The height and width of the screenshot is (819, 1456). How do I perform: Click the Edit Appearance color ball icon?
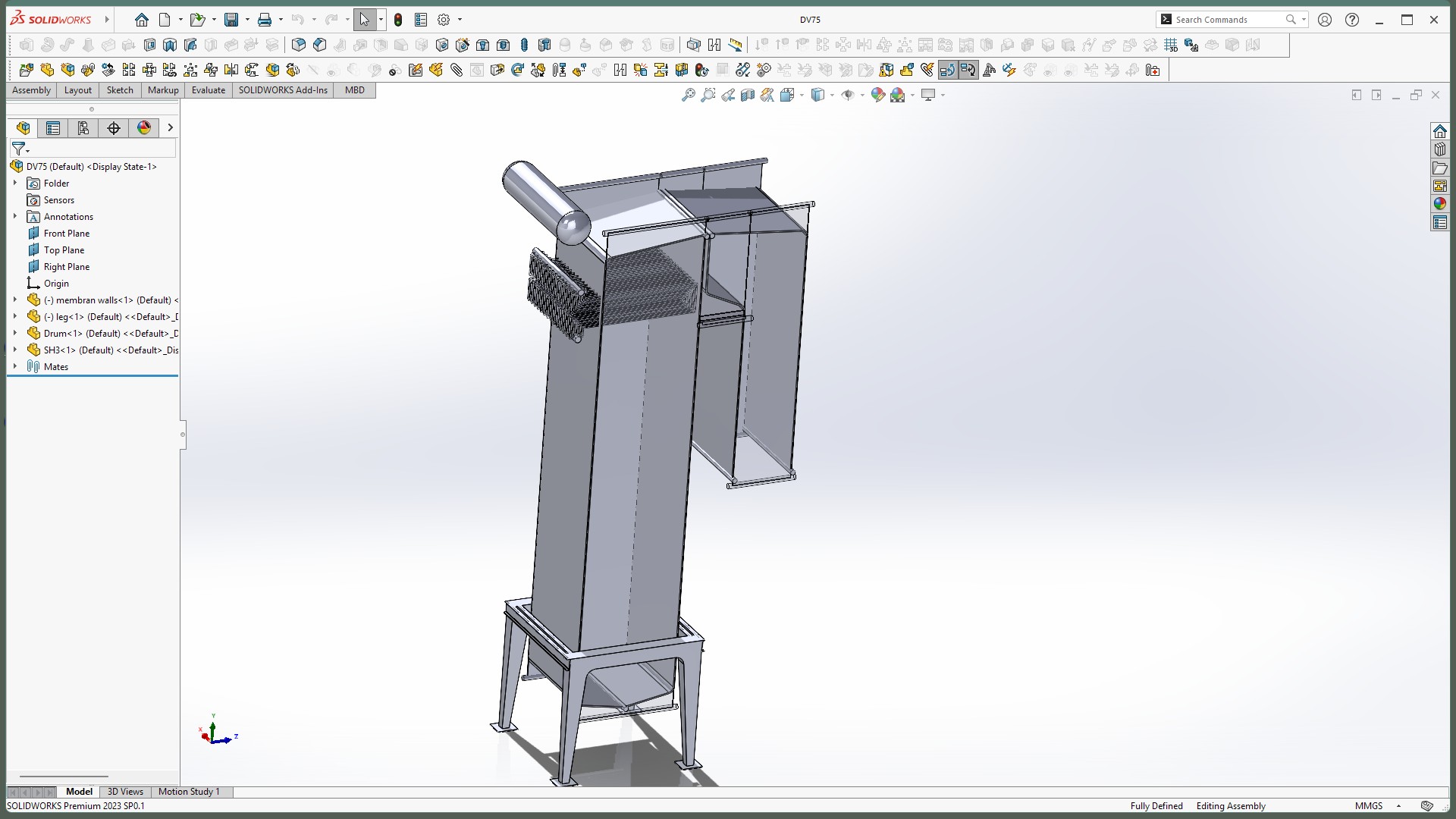(877, 95)
